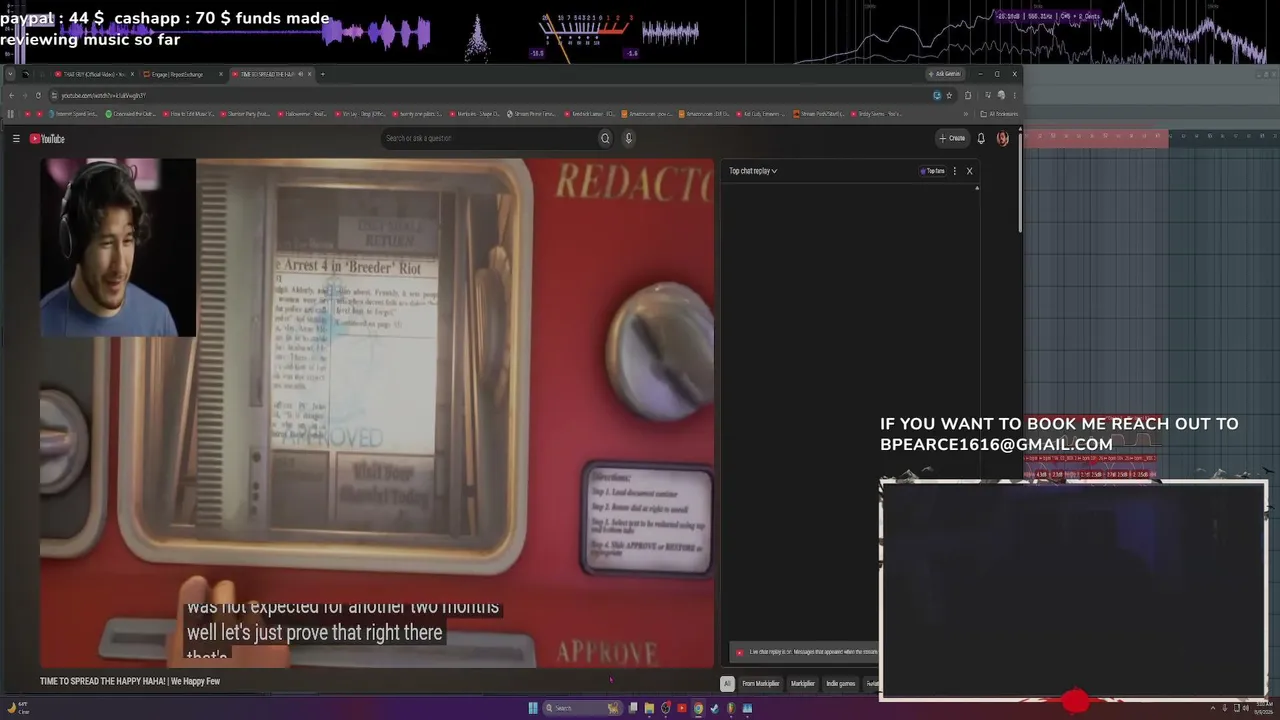Click the chat panel scroll-up arrow

point(977,188)
